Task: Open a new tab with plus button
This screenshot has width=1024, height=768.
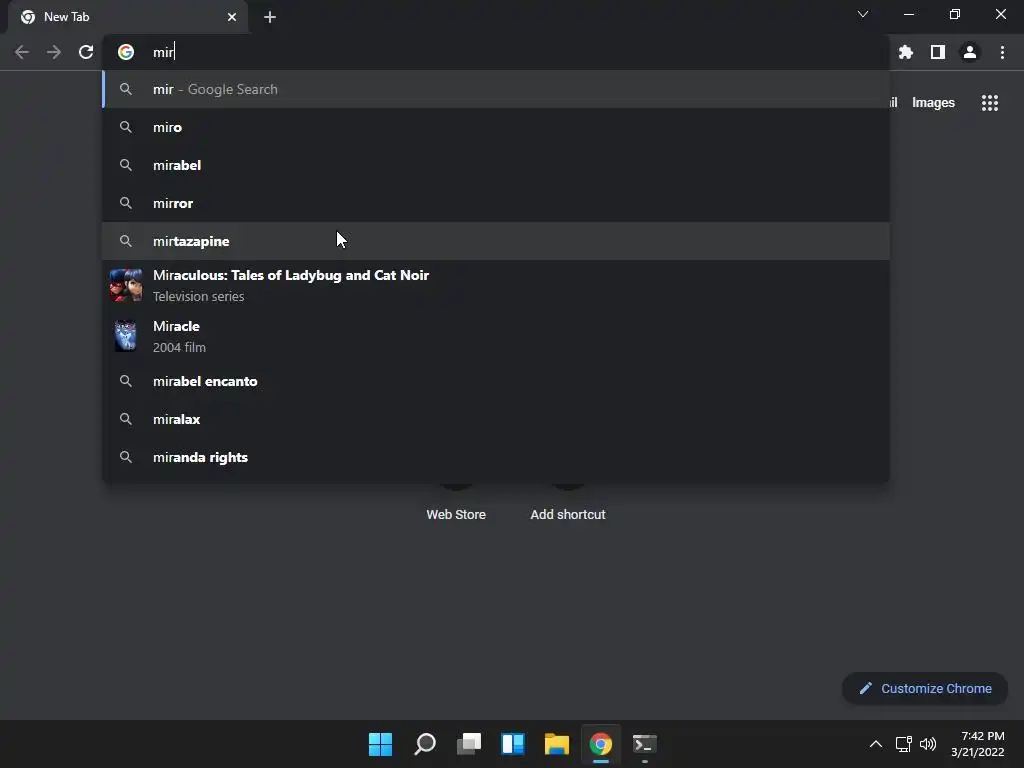Action: [x=270, y=17]
